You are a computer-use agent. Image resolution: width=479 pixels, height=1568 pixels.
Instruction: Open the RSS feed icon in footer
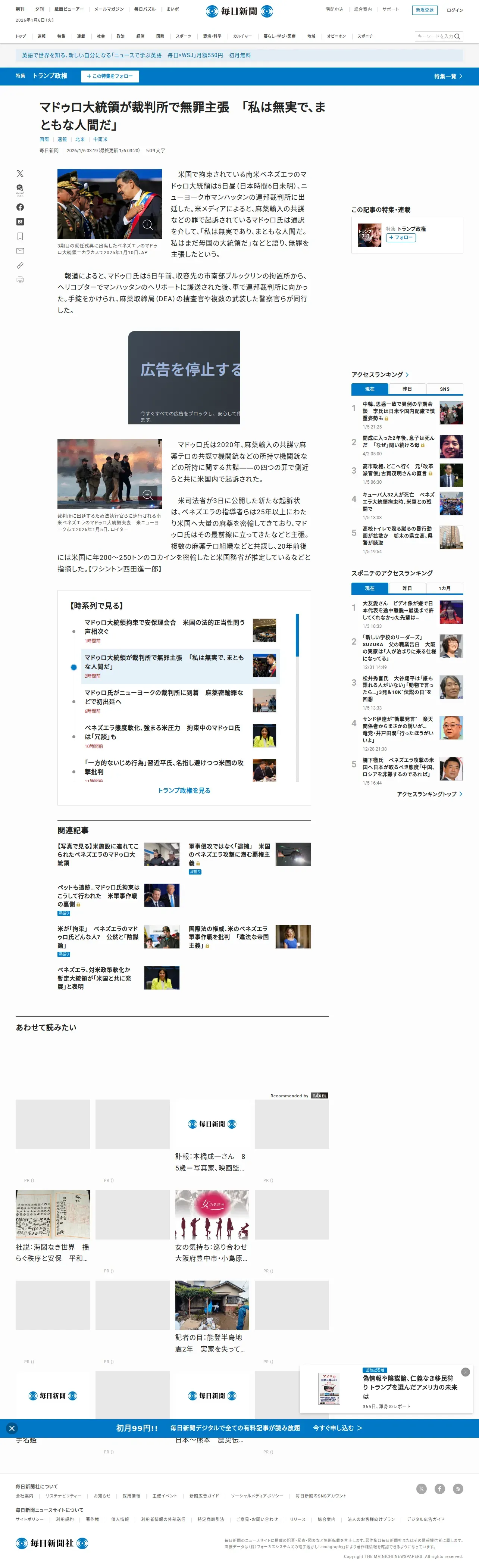[458, 1489]
